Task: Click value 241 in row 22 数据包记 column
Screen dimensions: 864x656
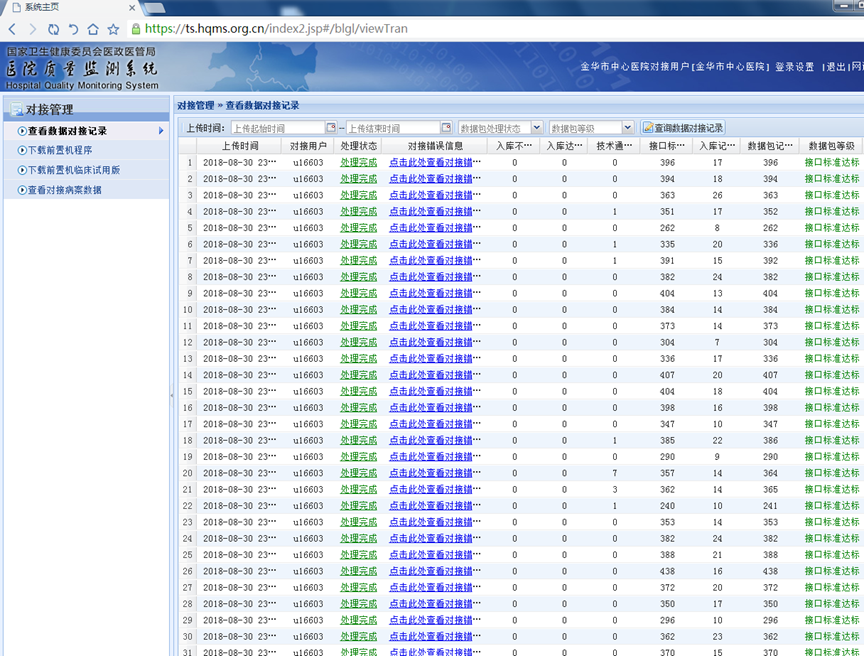Action: [x=770, y=506]
